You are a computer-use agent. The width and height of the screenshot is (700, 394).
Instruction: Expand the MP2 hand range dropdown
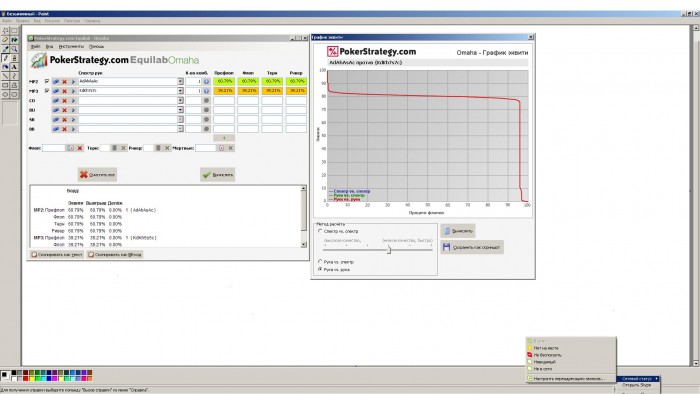coord(180,82)
